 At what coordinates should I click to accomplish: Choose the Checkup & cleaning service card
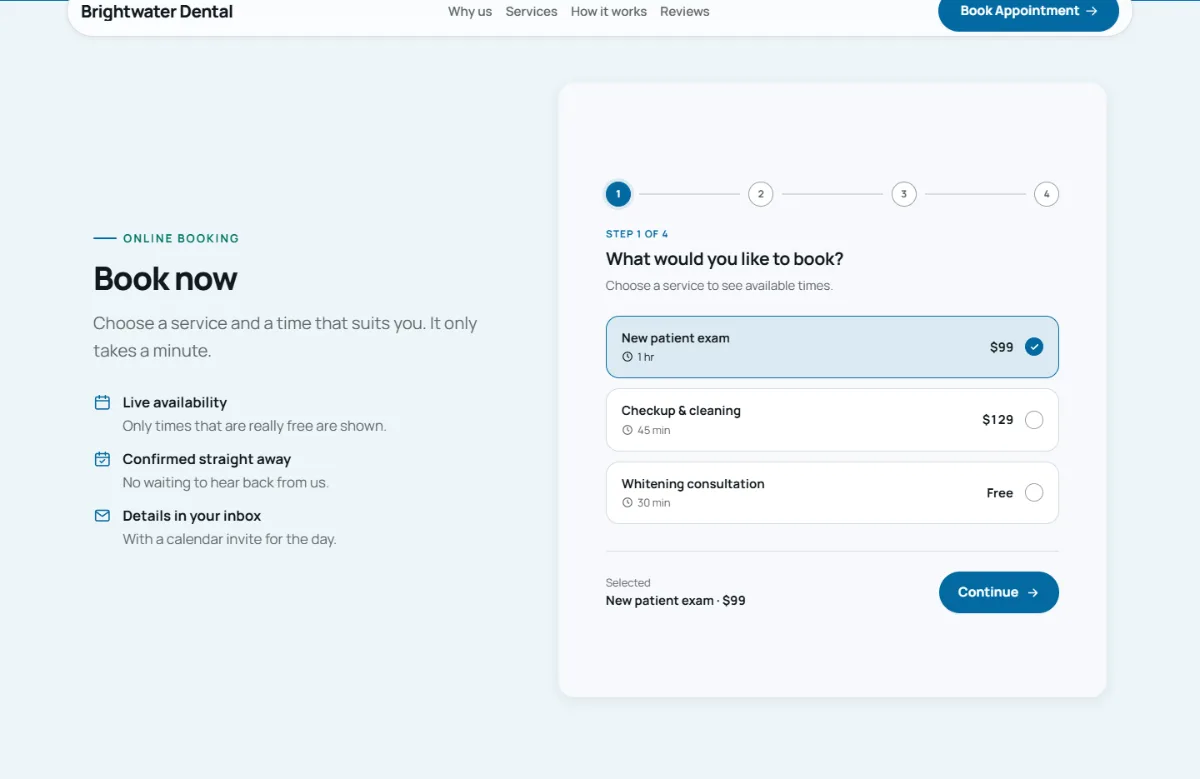click(x=832, y=420)
